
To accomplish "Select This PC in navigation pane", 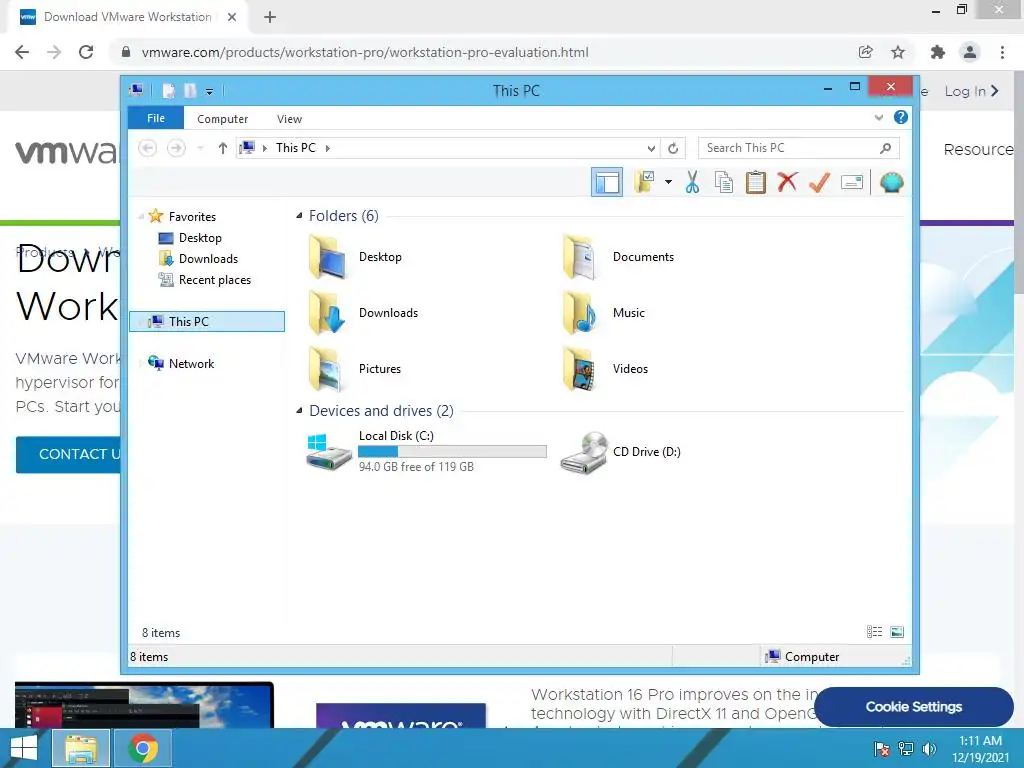I will tap(207, 321).
